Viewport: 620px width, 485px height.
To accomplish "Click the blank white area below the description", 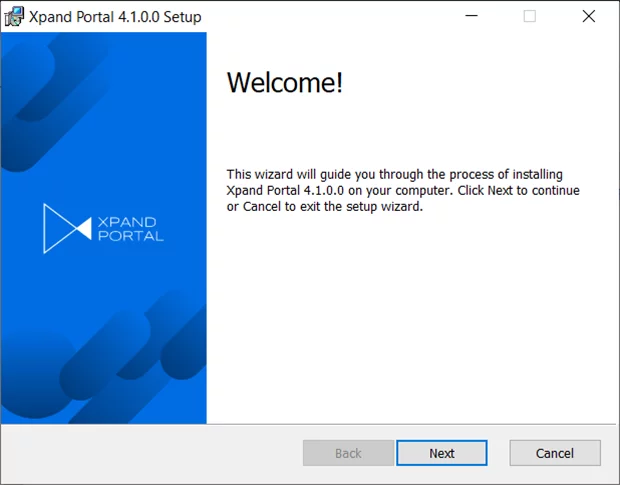I will tap(410, 320).
